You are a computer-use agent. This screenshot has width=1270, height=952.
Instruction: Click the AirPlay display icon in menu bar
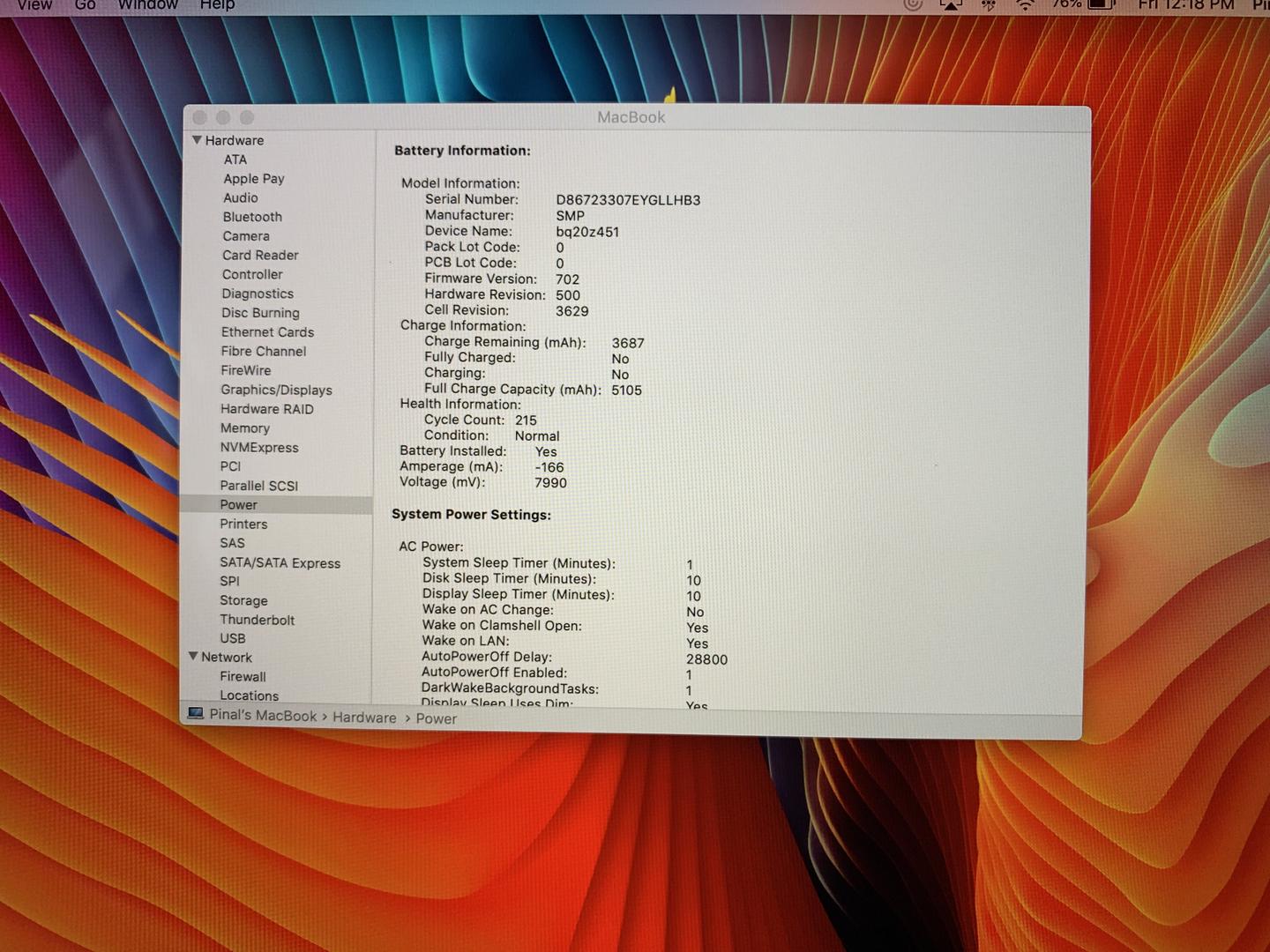tap(951, 4)
